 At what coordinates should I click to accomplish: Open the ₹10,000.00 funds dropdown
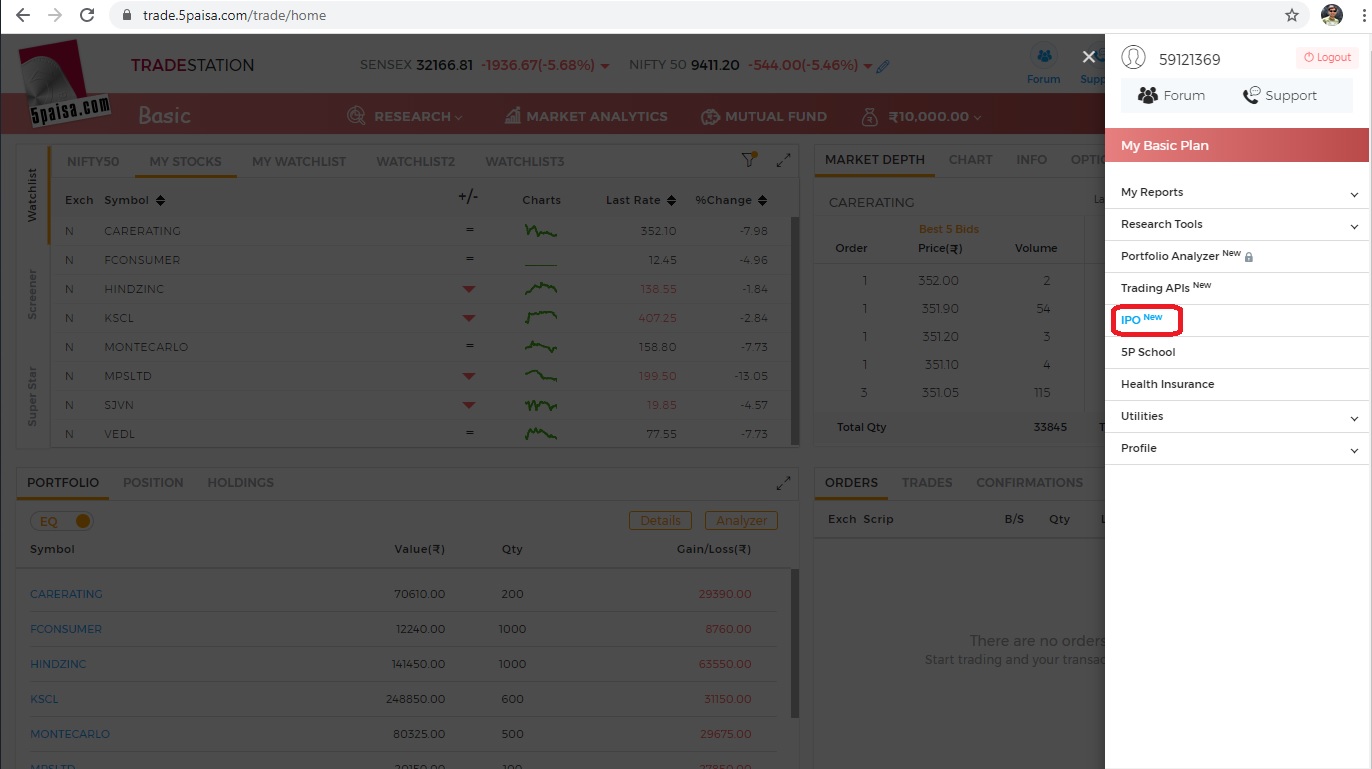coord(935,116)
